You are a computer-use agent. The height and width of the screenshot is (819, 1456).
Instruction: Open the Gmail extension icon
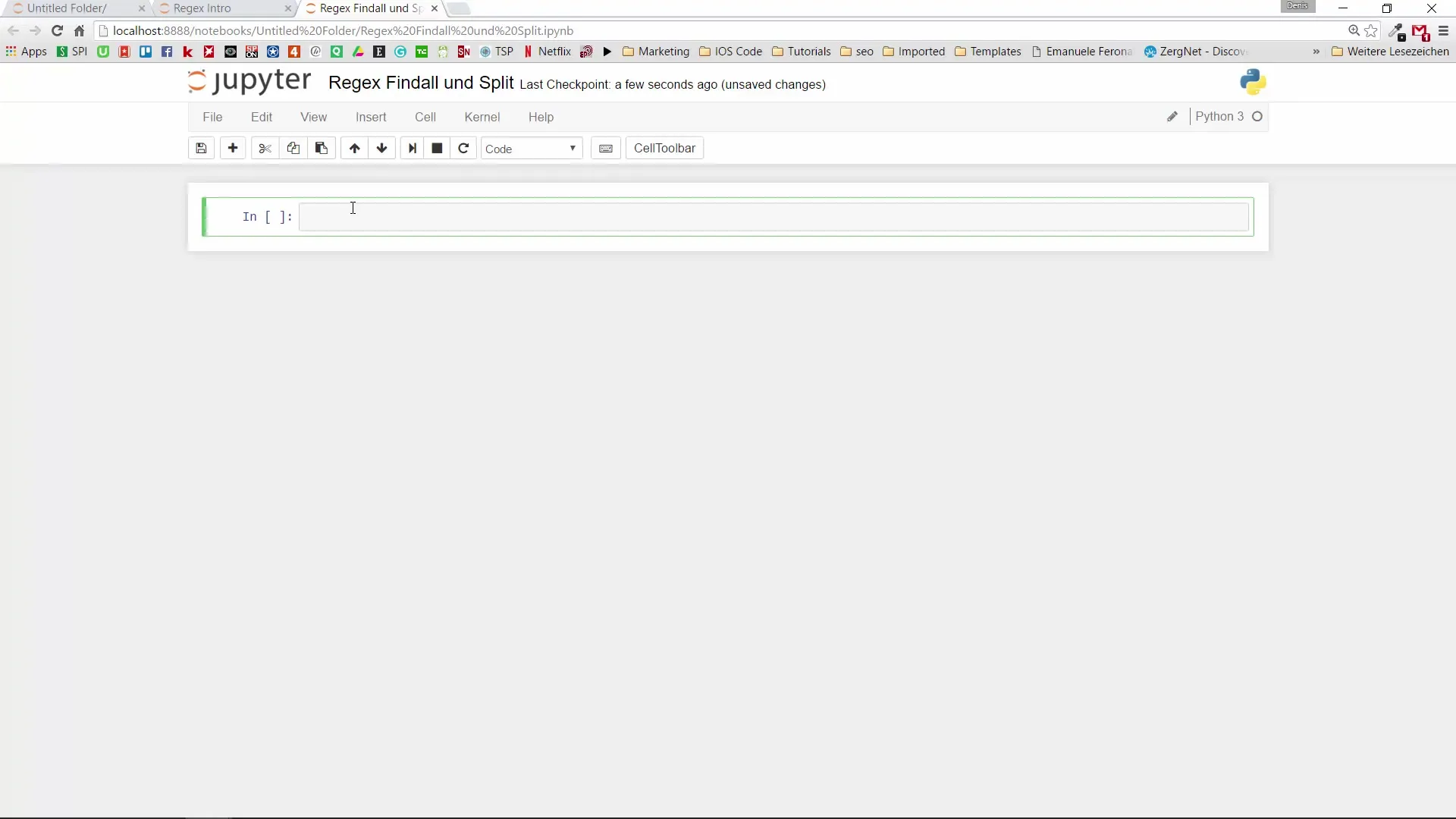click(1420, 32)
